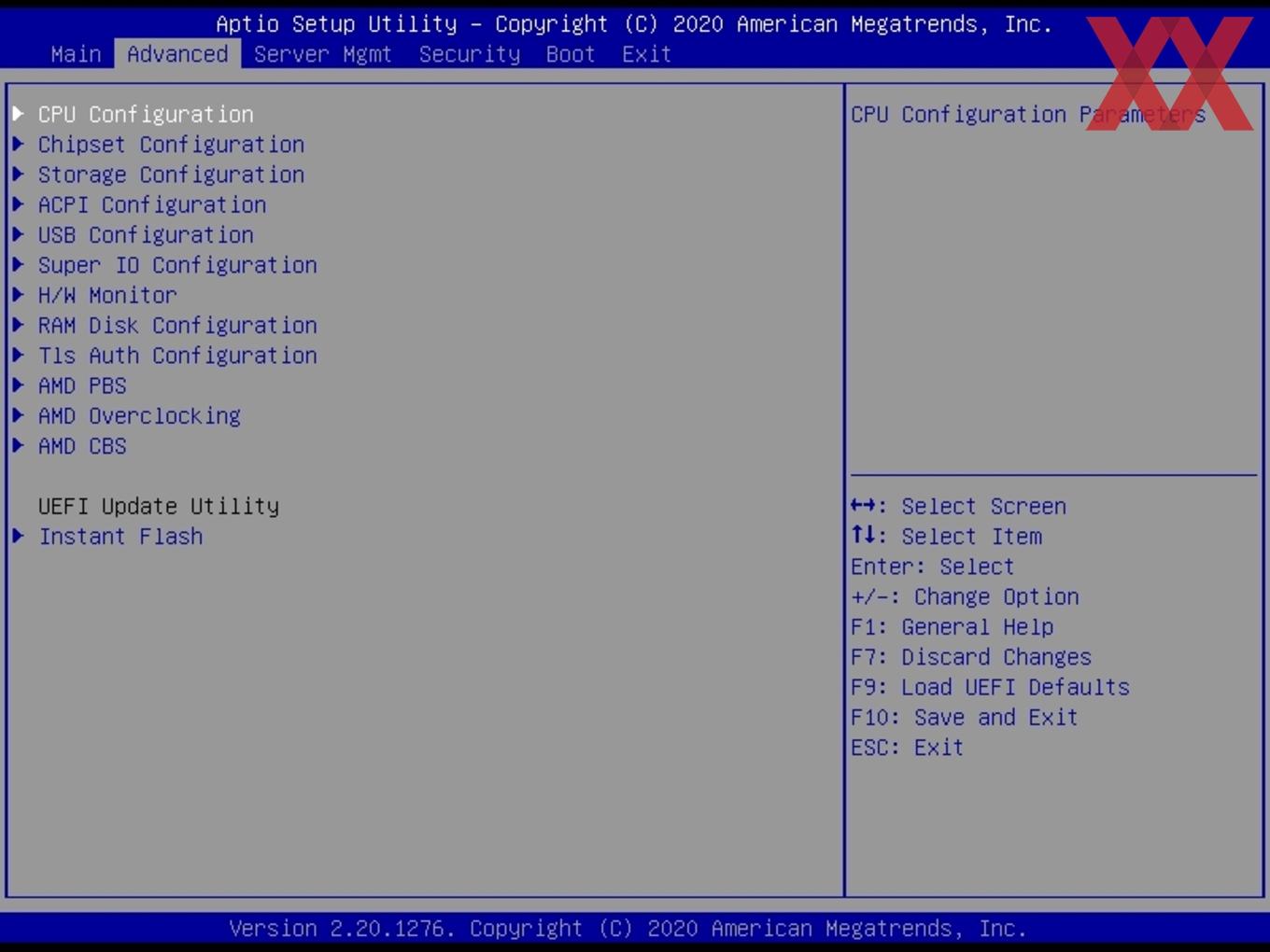Open the H/W Monitor entry
This screenshot has height=952, width=1270.
[x=107, y=295]
